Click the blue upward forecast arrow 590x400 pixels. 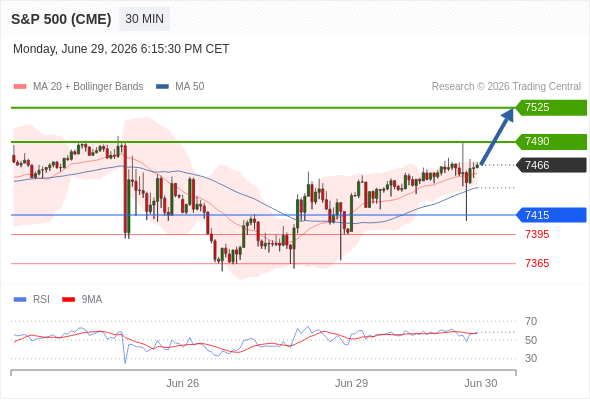coord(497,136)
